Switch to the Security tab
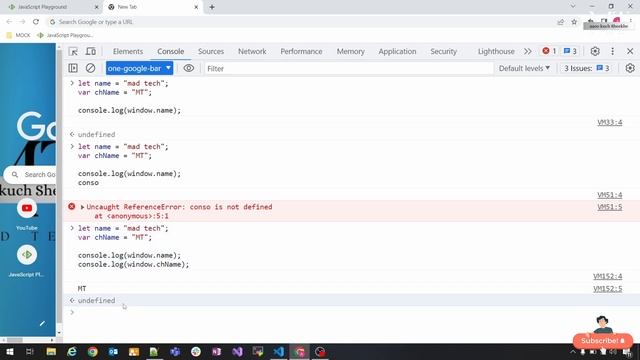Viewport: 640px width, 360px height. (443, 51)
